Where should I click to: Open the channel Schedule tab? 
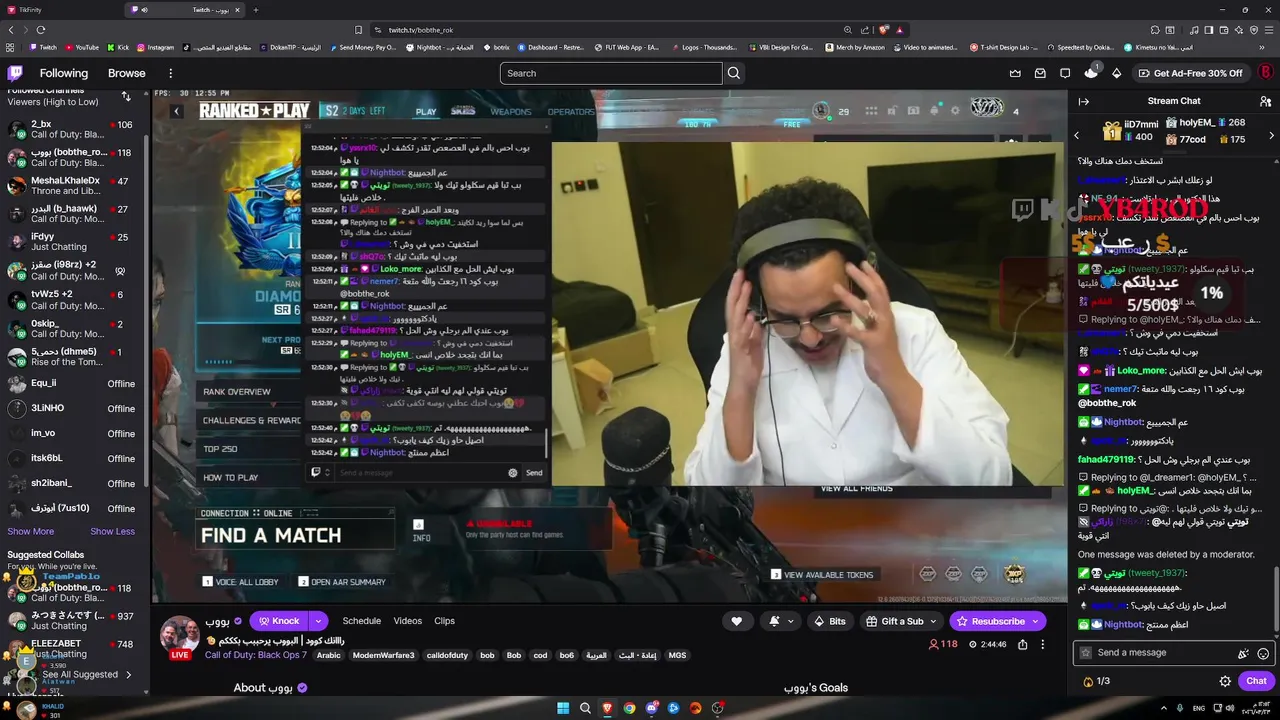(361, 621)
